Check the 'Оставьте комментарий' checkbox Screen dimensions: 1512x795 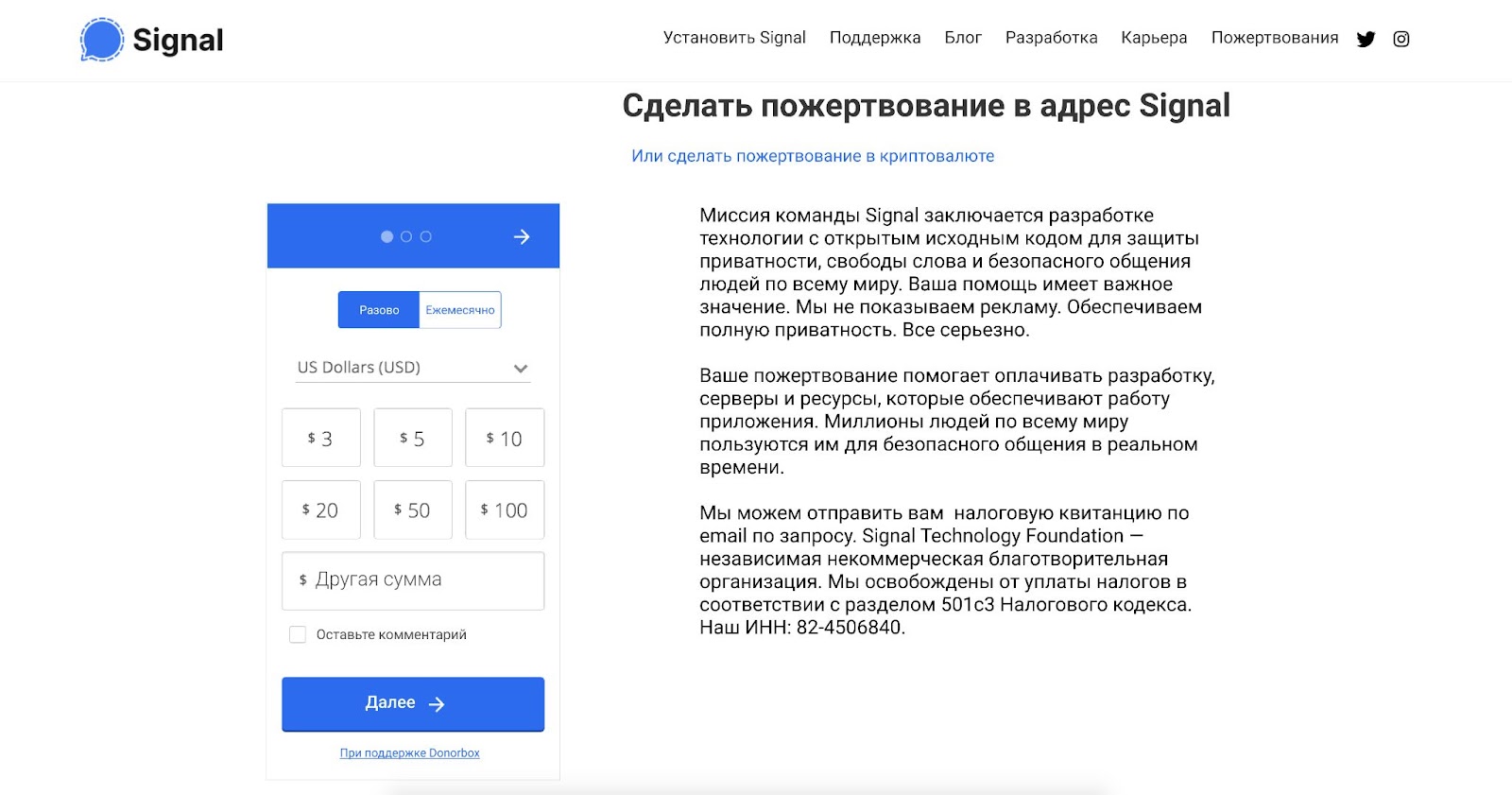coord(298,634)
